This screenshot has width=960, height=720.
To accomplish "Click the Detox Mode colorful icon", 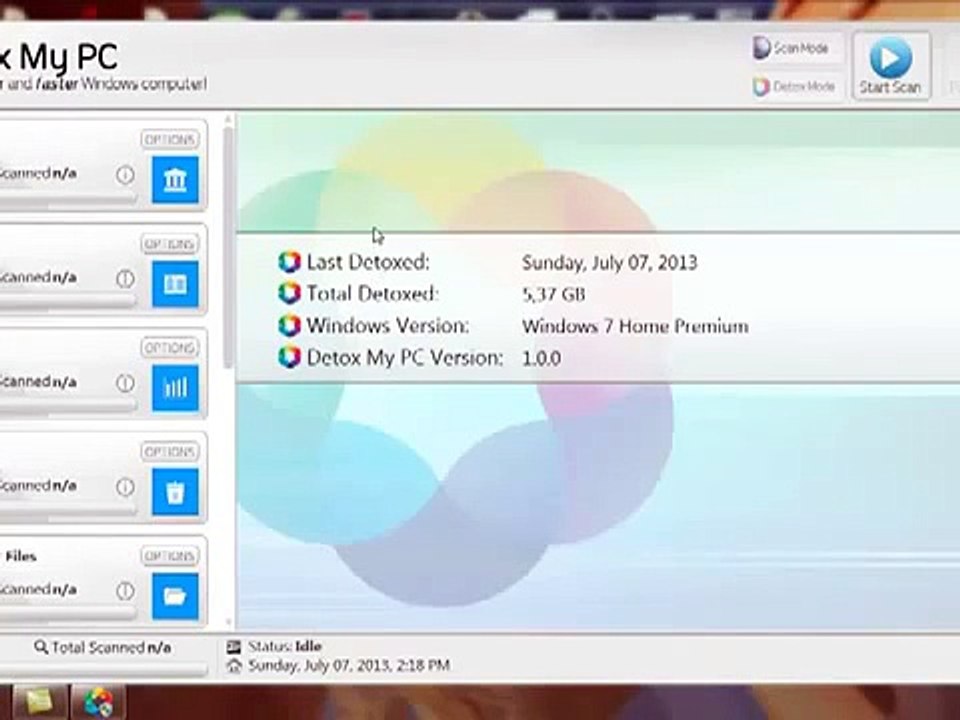I will [x=761, y=87].
